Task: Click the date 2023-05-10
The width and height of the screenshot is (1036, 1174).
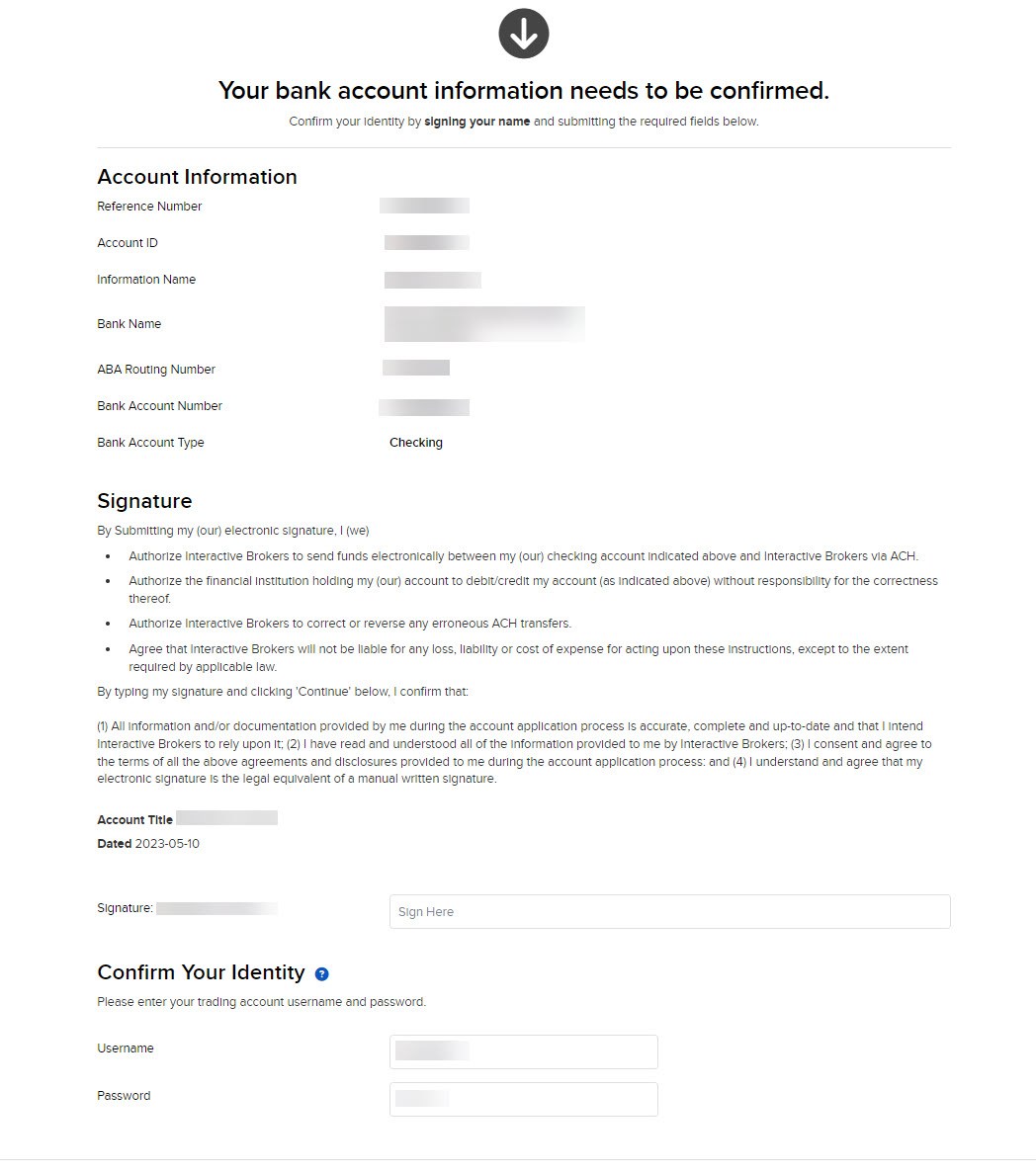Action: click(167, 844)
